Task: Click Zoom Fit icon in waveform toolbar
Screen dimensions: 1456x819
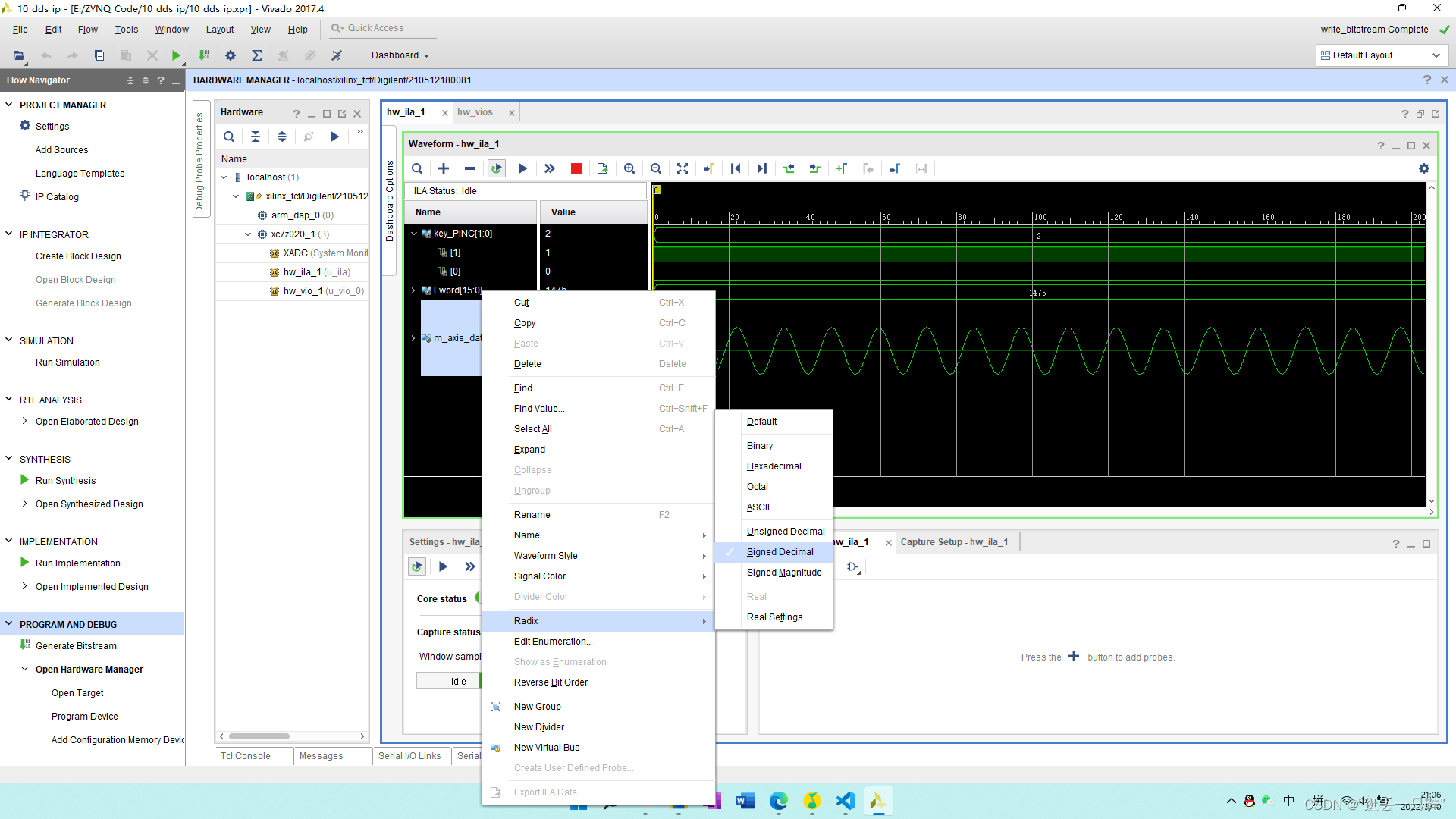Action: [x=682, y=168]
